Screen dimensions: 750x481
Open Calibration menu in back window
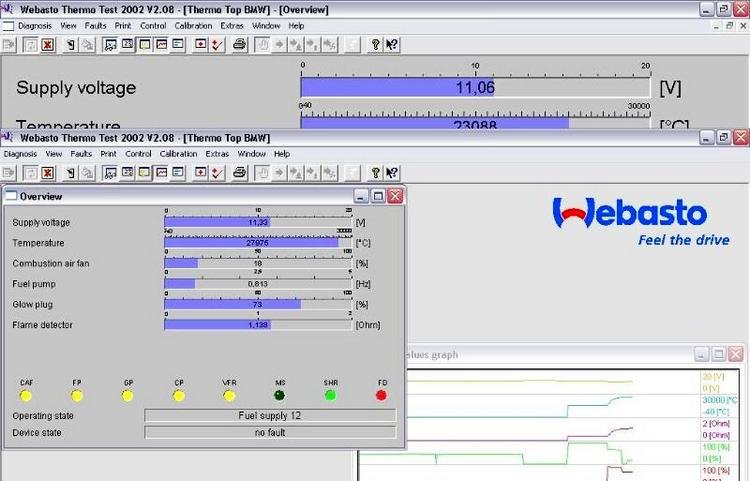pos(193,26)
